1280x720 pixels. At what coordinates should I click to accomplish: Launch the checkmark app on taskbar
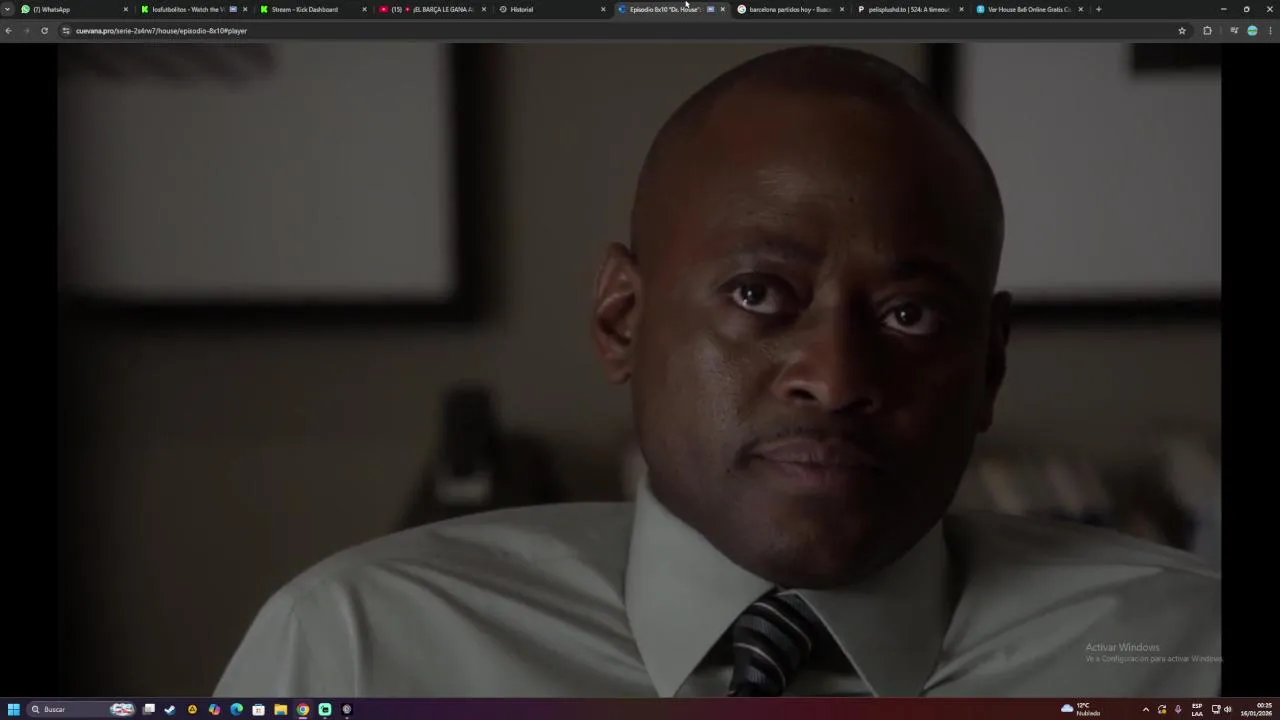170,709
